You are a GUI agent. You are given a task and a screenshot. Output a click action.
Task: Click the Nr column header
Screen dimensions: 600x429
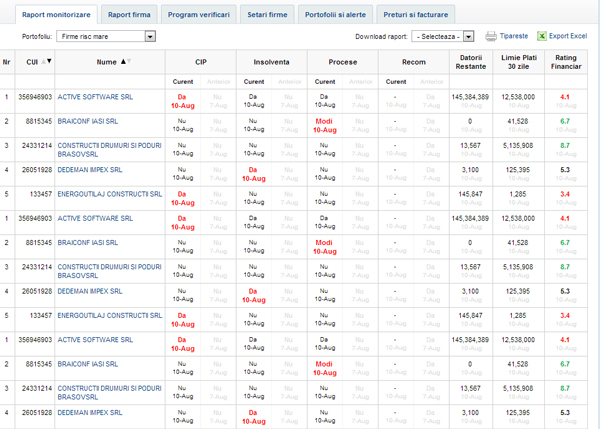click(x=7, y=62)
